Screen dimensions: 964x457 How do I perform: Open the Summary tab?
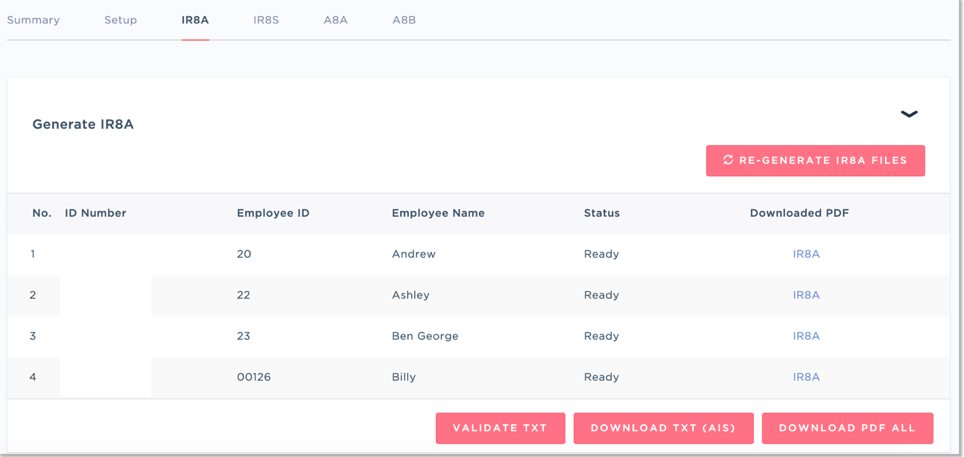33,20
